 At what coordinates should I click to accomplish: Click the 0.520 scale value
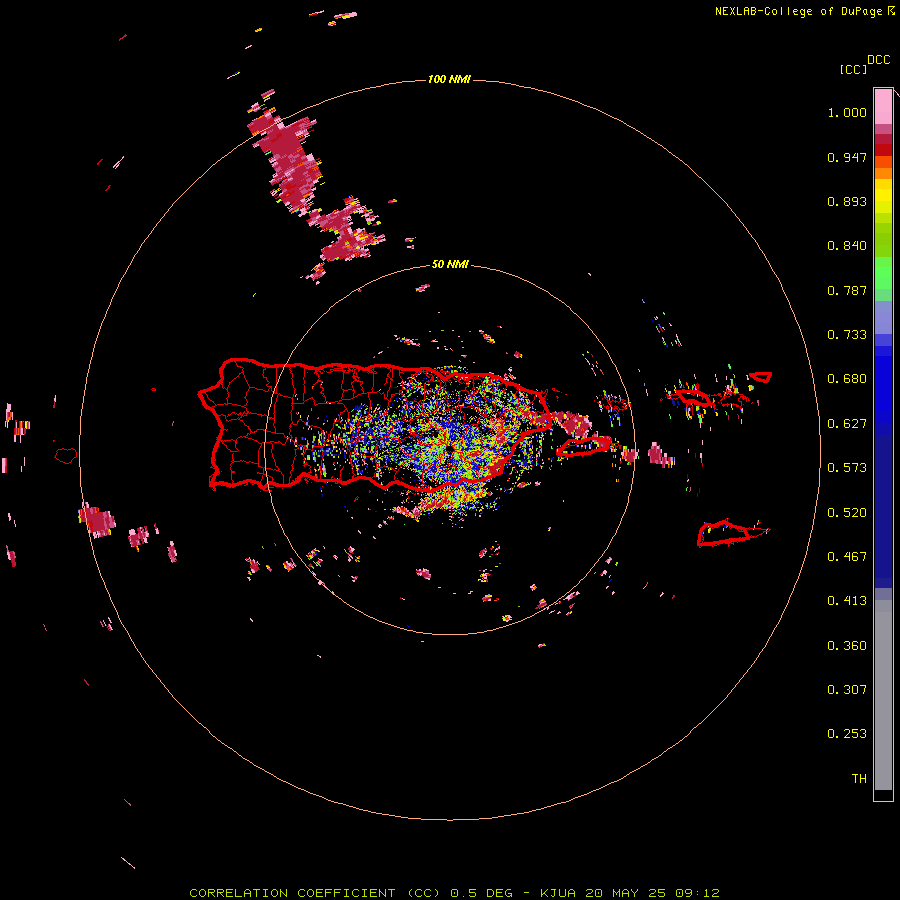click(x=847, y=513)
